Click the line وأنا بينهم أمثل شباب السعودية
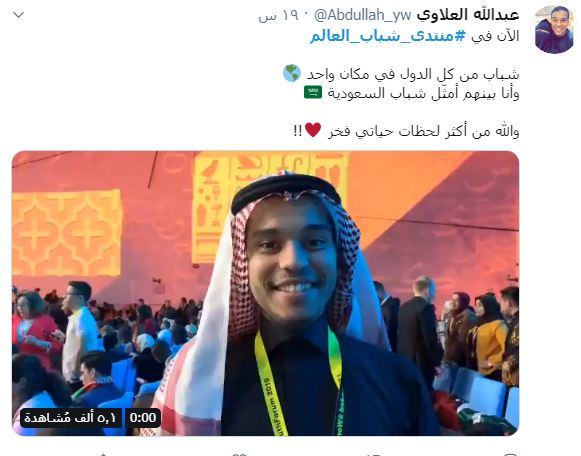 tap(423, 93)
